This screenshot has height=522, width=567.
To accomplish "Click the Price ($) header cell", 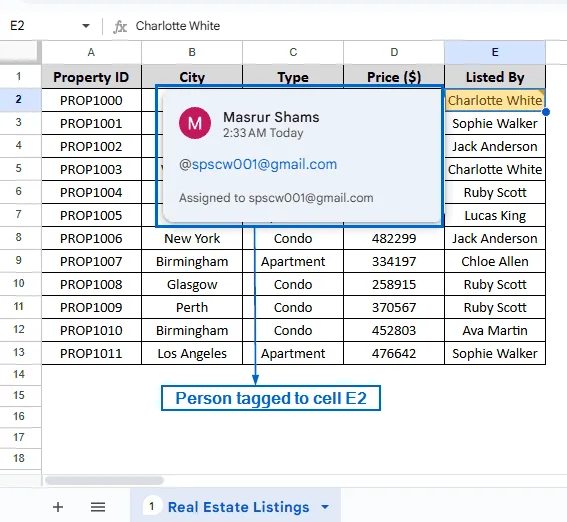I will (394, 77).
